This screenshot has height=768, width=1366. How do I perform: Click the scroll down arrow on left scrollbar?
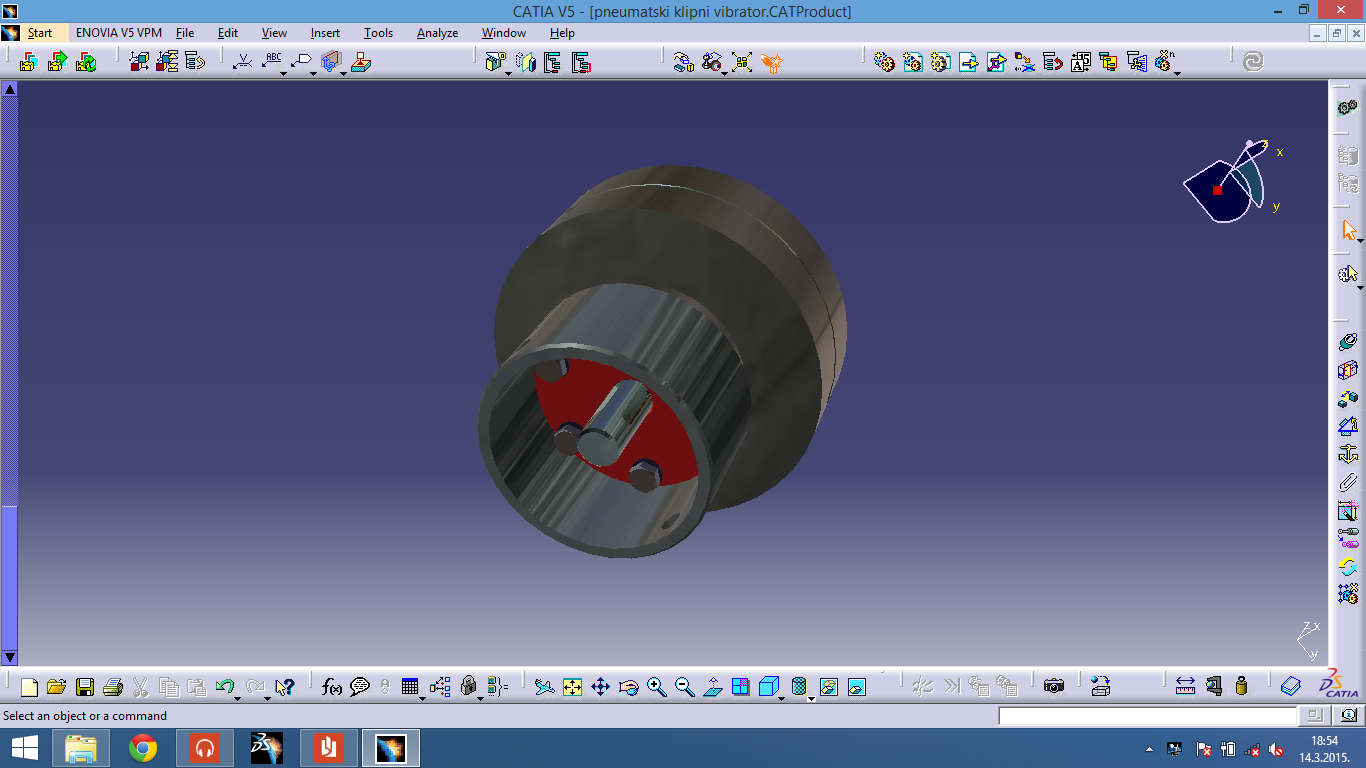pos(10,657)
